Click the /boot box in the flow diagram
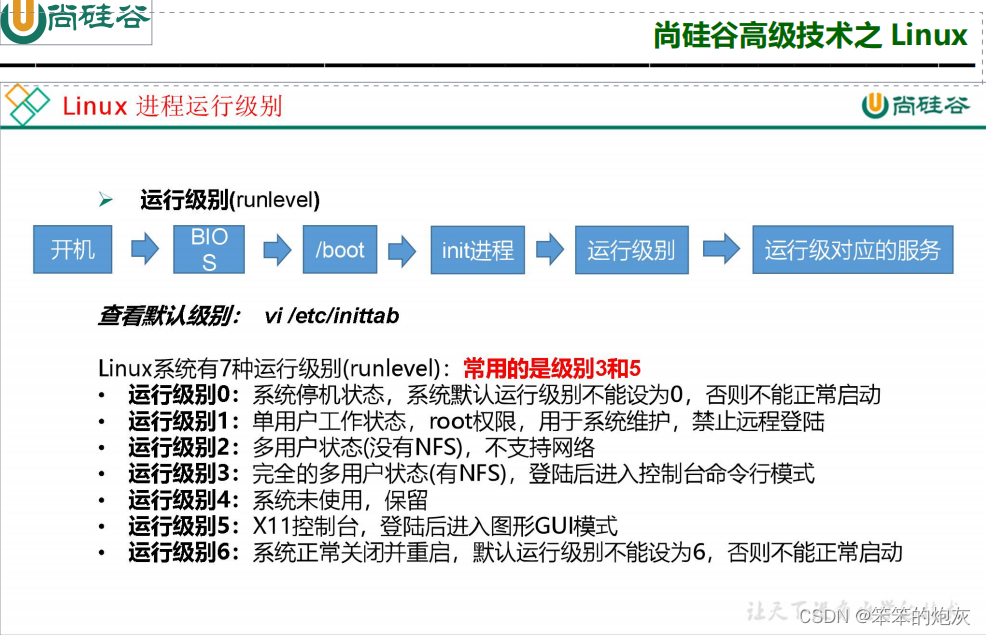 pyautogui.click(x=340, y=250)
